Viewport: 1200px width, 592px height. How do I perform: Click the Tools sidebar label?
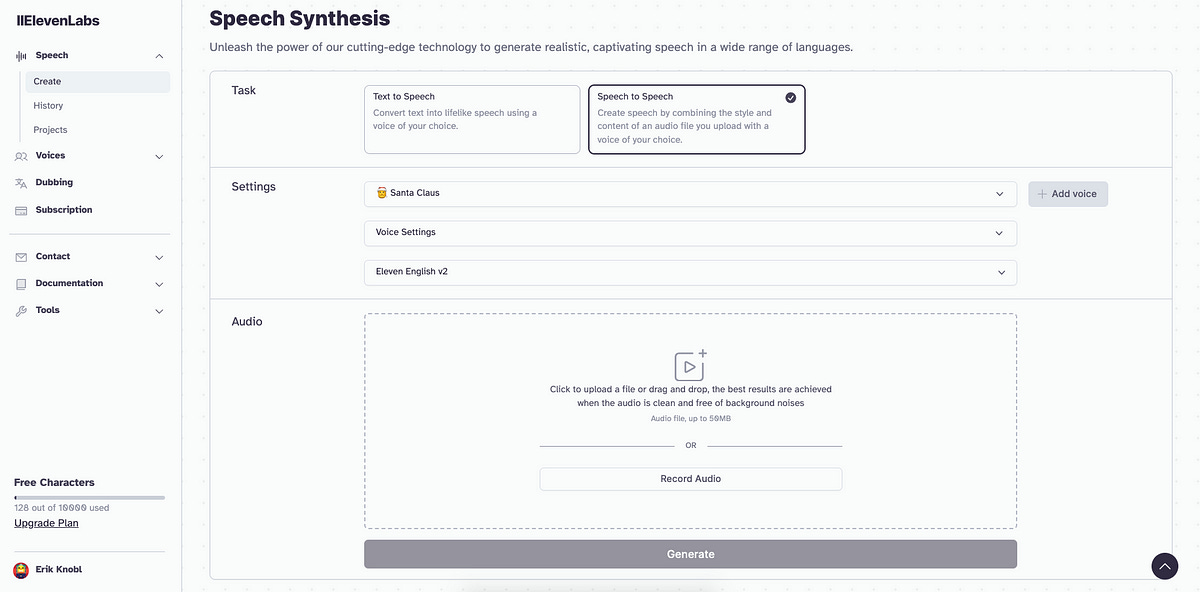coord(47,310)
